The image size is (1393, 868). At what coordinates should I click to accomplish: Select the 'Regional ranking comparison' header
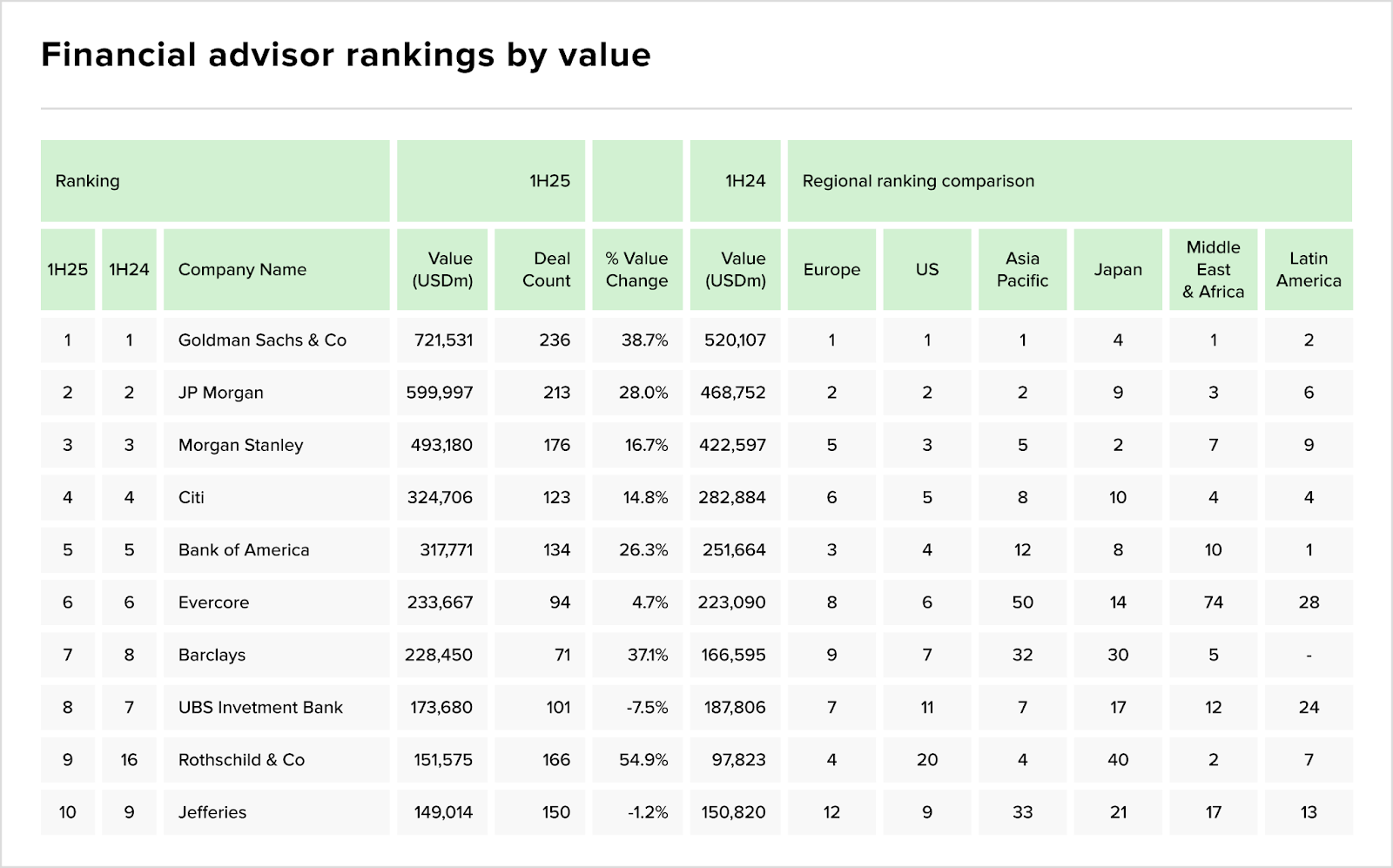pos(1069,181)
